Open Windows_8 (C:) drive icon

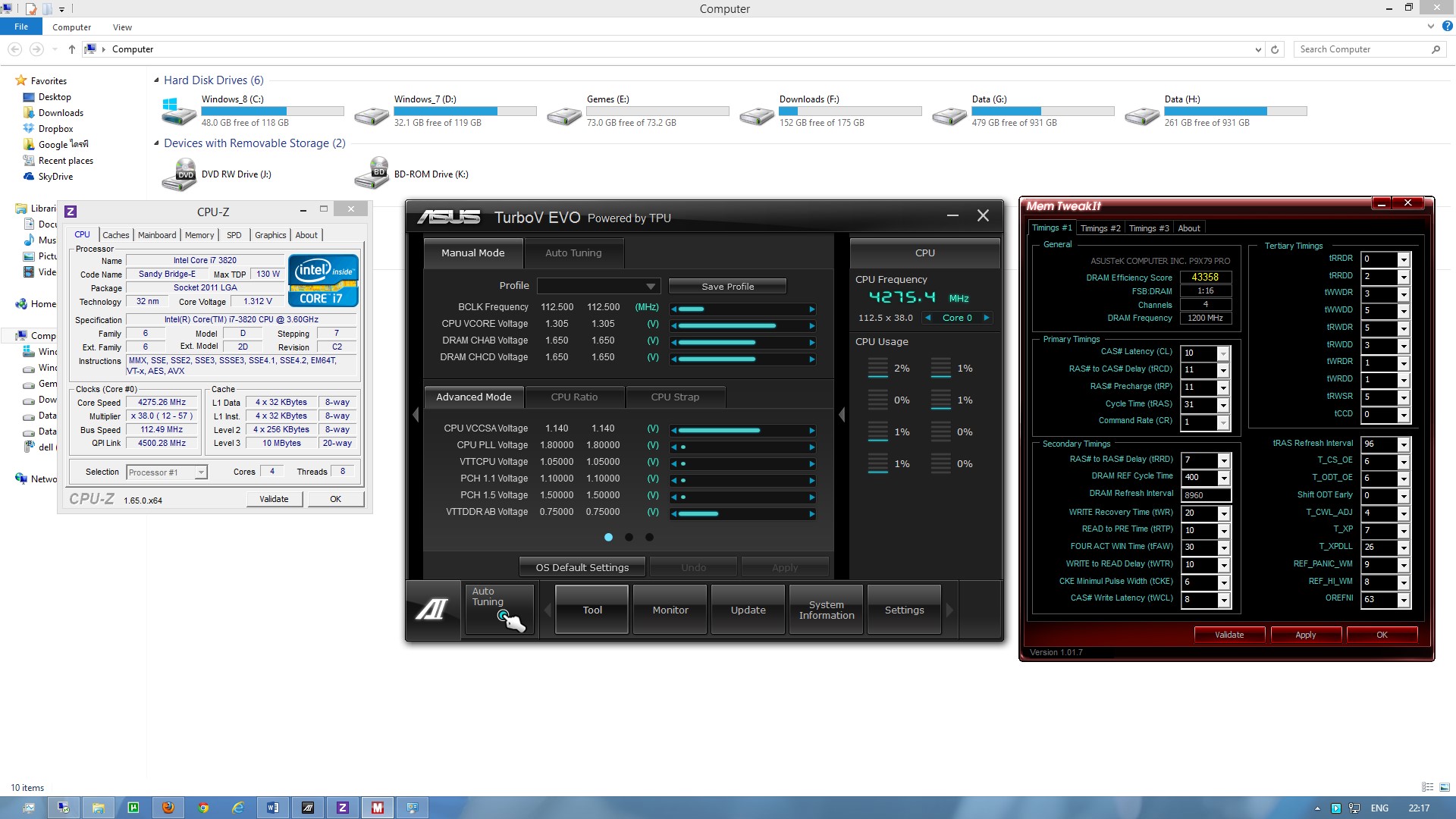click(179, 111)
